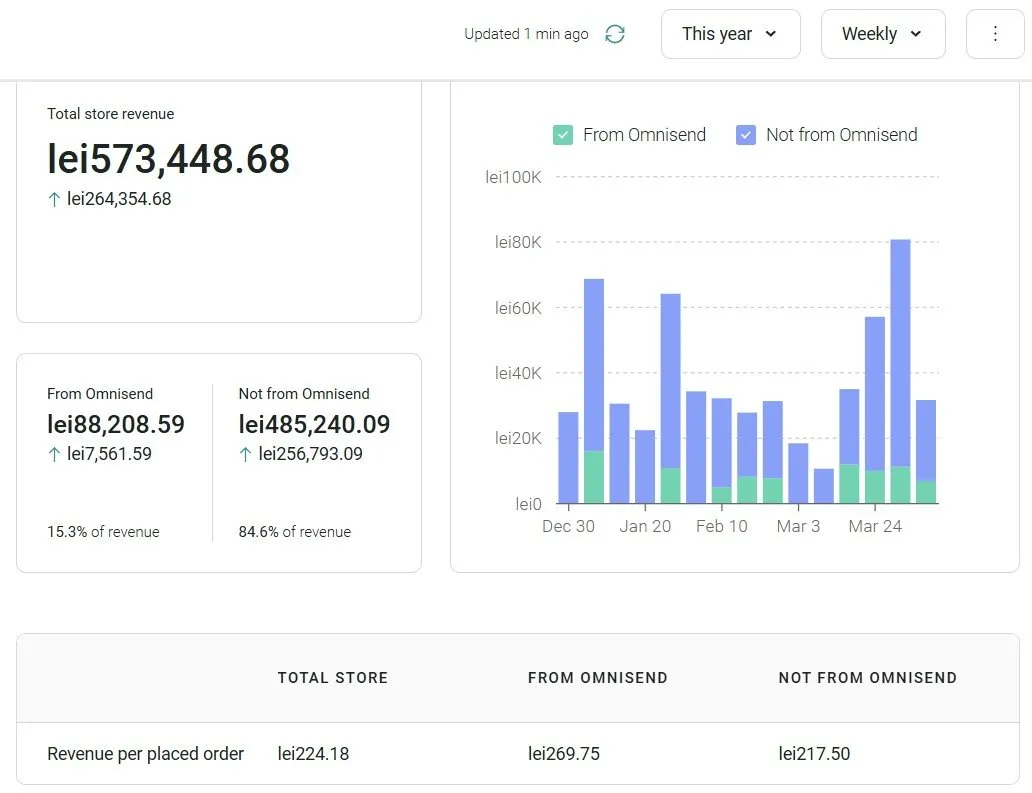The height and width of the screenshot is (793, 1032).
Task: Uncheck the From Omnisend legend checkbox
Action: coord(563,135)
